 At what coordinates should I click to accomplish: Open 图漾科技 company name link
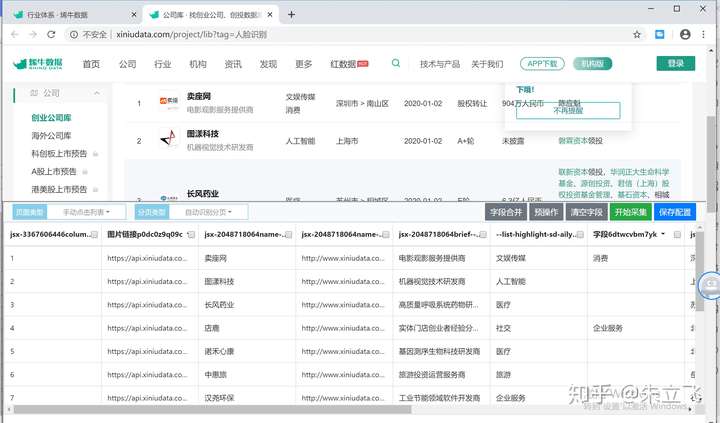202,134
